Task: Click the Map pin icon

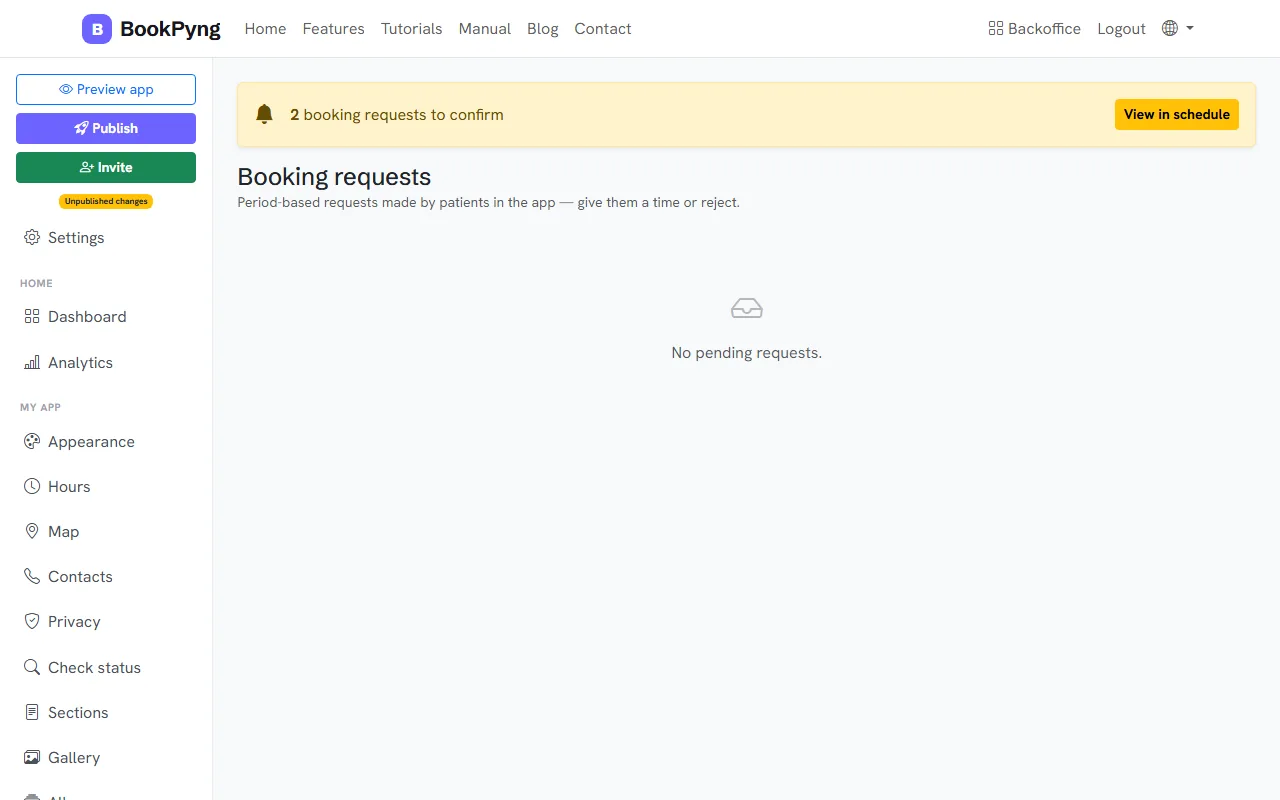Action: 32,531
